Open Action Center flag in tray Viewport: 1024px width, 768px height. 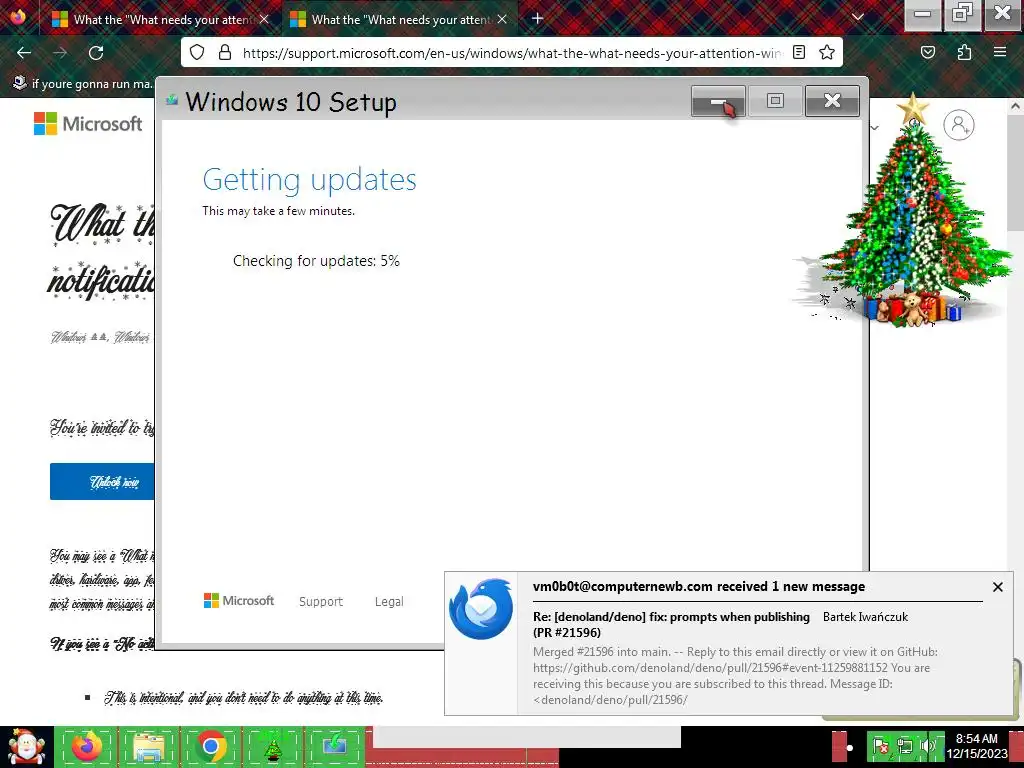[x=881, y=746]
